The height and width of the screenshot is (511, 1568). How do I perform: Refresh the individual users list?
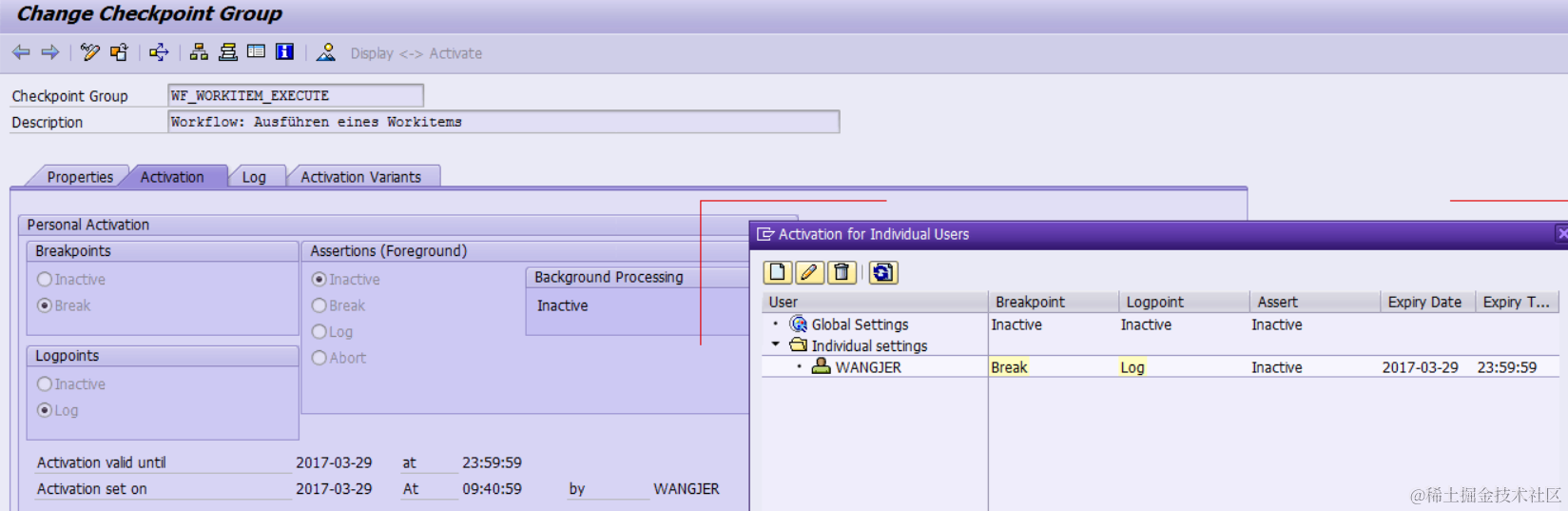click(882, 273)
